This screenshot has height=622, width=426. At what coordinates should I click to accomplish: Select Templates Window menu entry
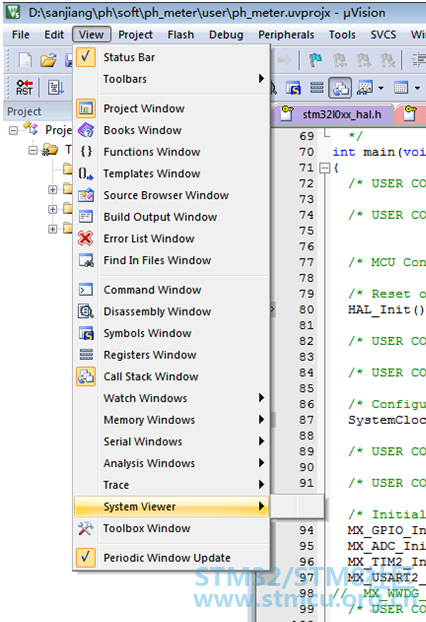(172, 173)
